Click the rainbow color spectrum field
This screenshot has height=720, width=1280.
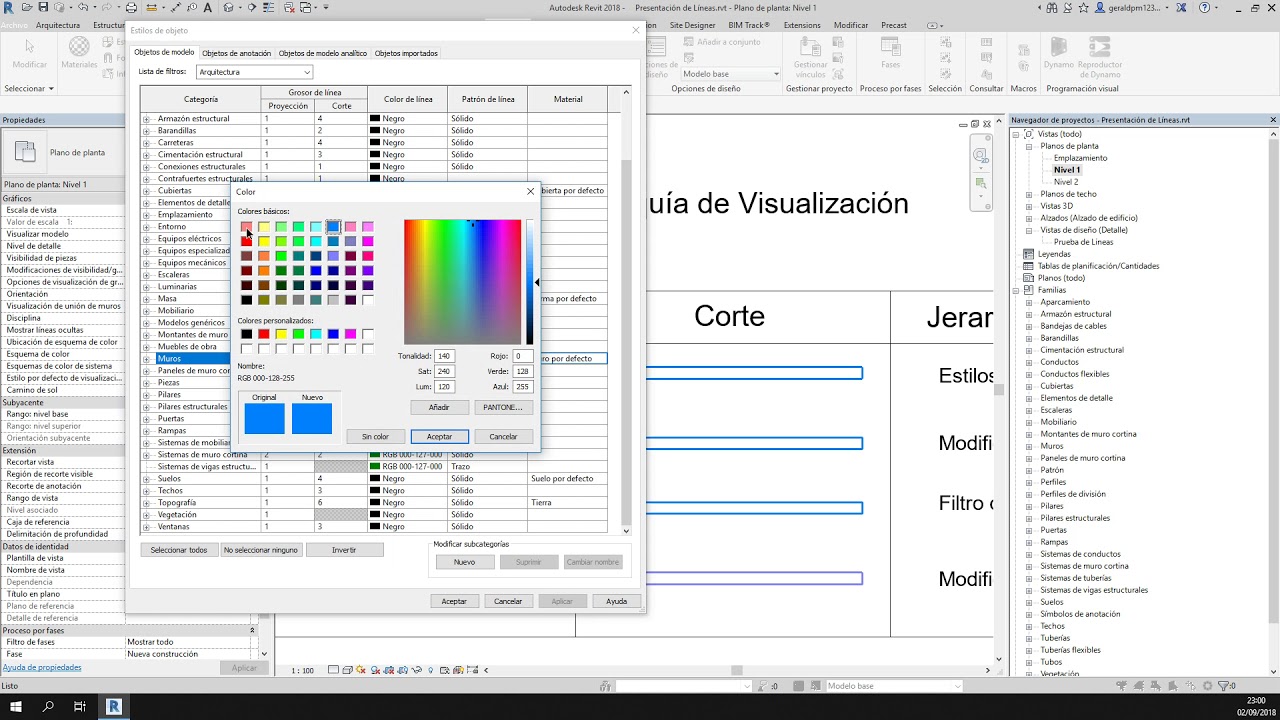462,282
